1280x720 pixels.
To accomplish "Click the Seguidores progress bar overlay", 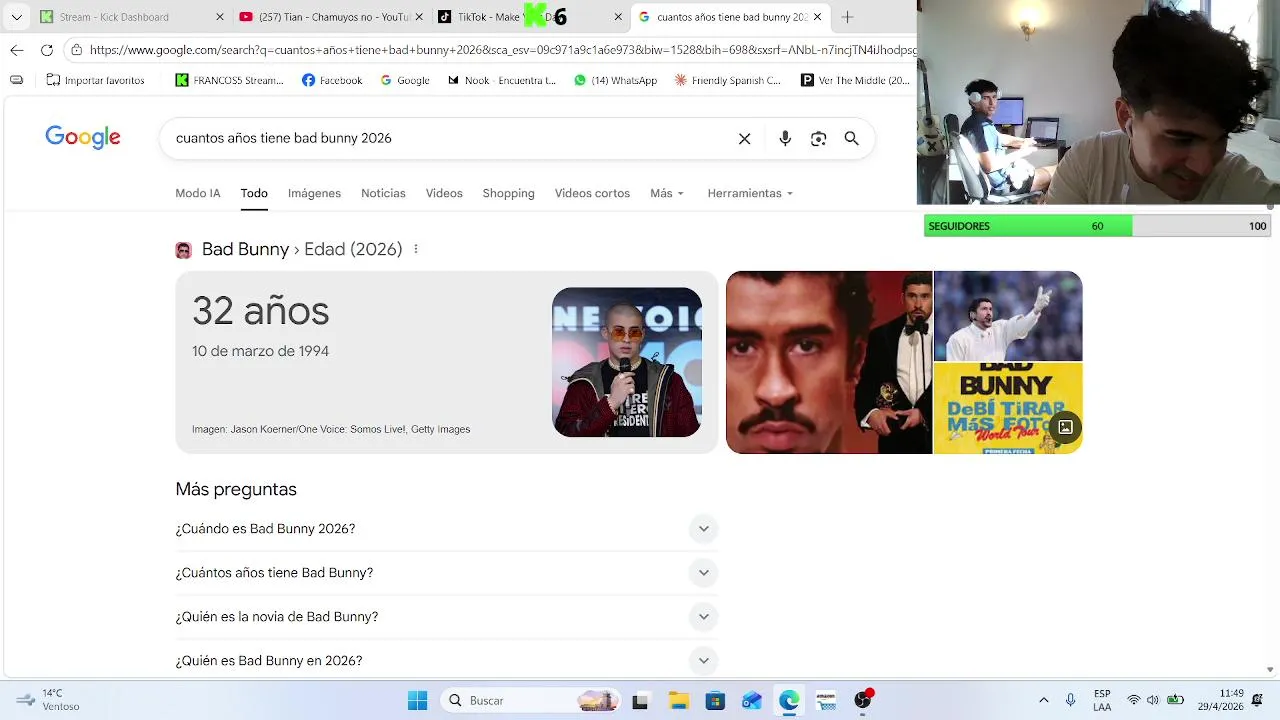I will pyautogui.click(x=1098, y=226).
